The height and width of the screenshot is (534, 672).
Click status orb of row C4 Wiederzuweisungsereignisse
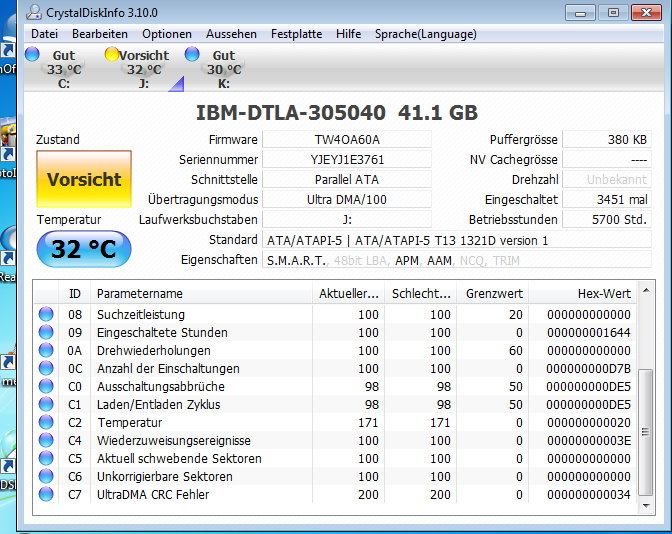point(46,440)
